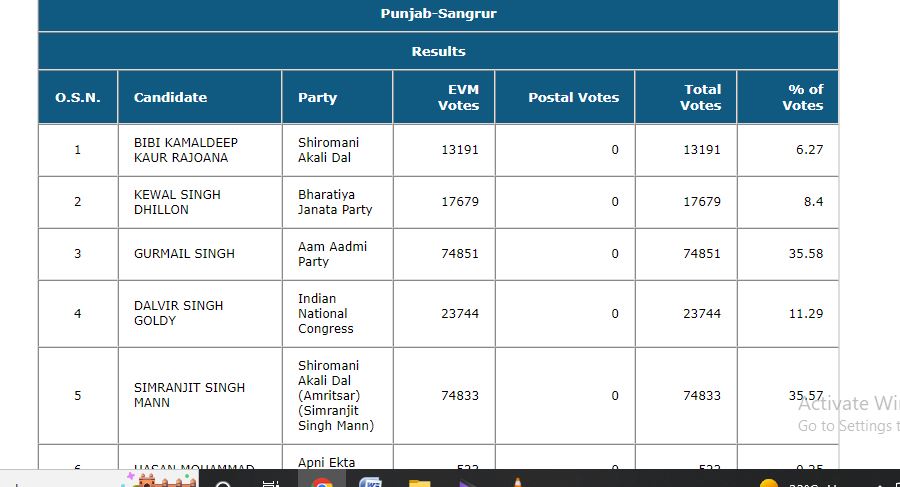Open Google Chrome from the taskbar
Viewport: 900px width, 487px height.
(322, 480)
